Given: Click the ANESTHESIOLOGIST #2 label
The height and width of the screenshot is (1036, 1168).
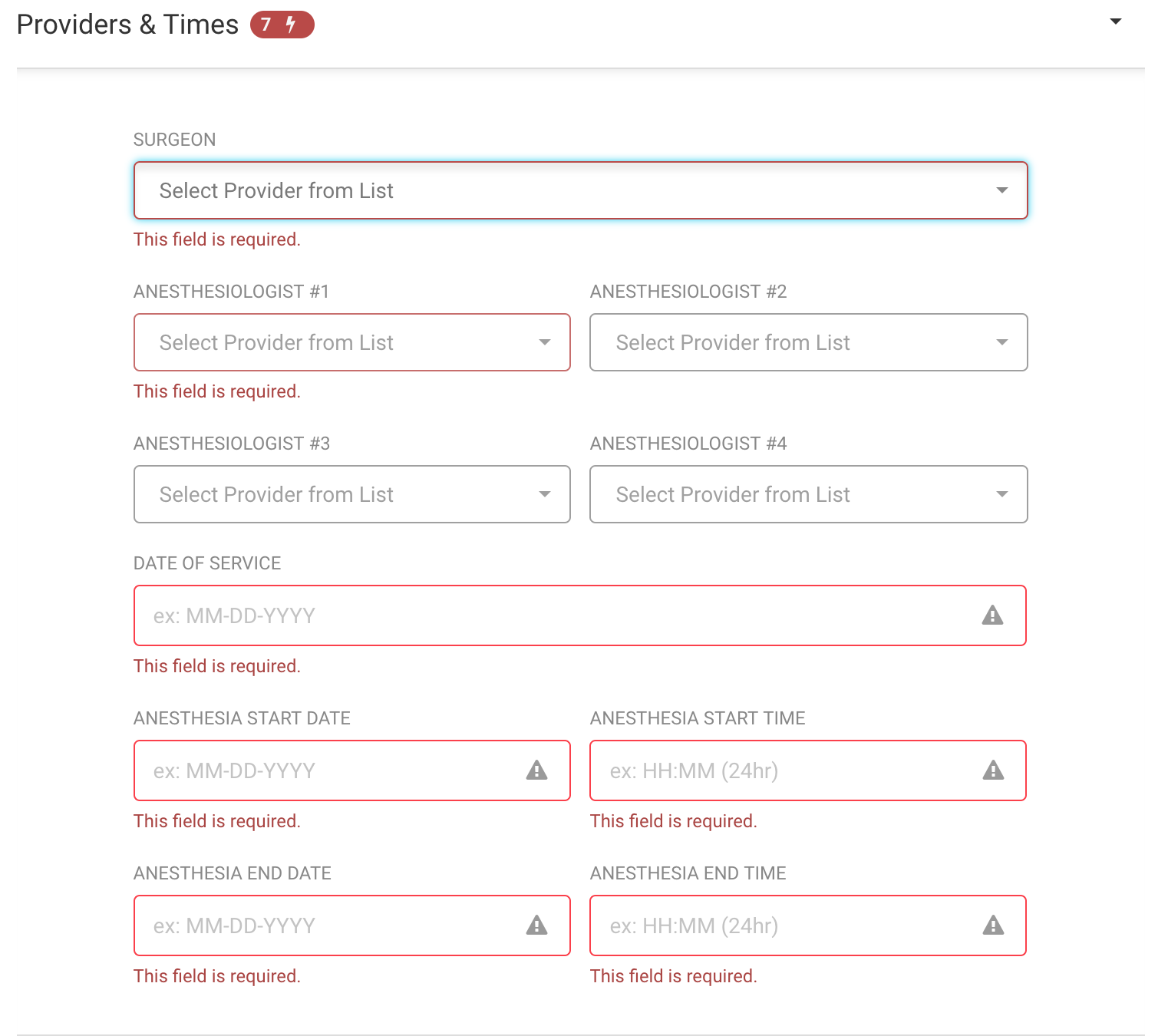Looking at the screenshot, I should point(688,292).
